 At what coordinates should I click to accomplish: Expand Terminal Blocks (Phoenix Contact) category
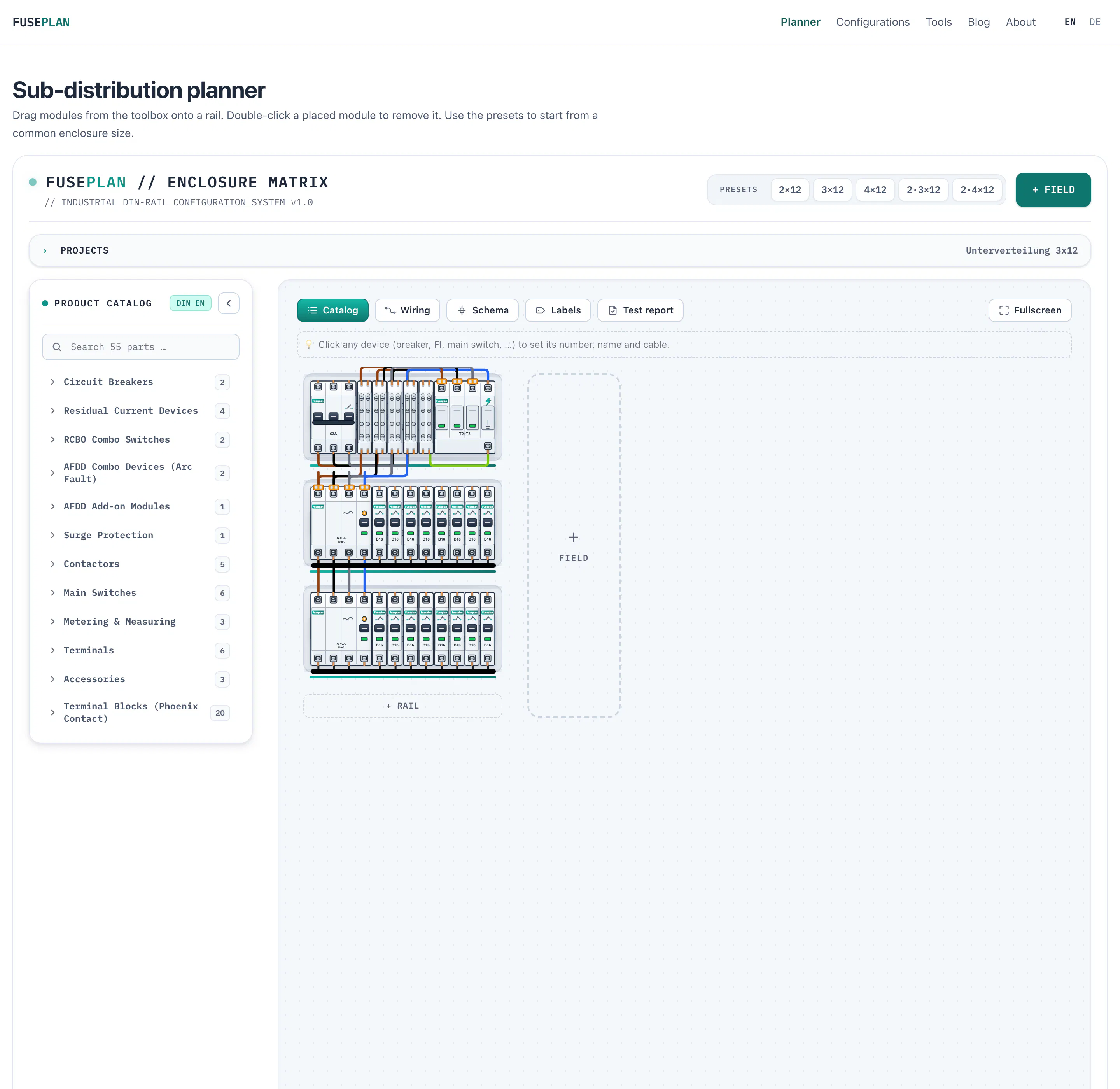click(141, 713)
